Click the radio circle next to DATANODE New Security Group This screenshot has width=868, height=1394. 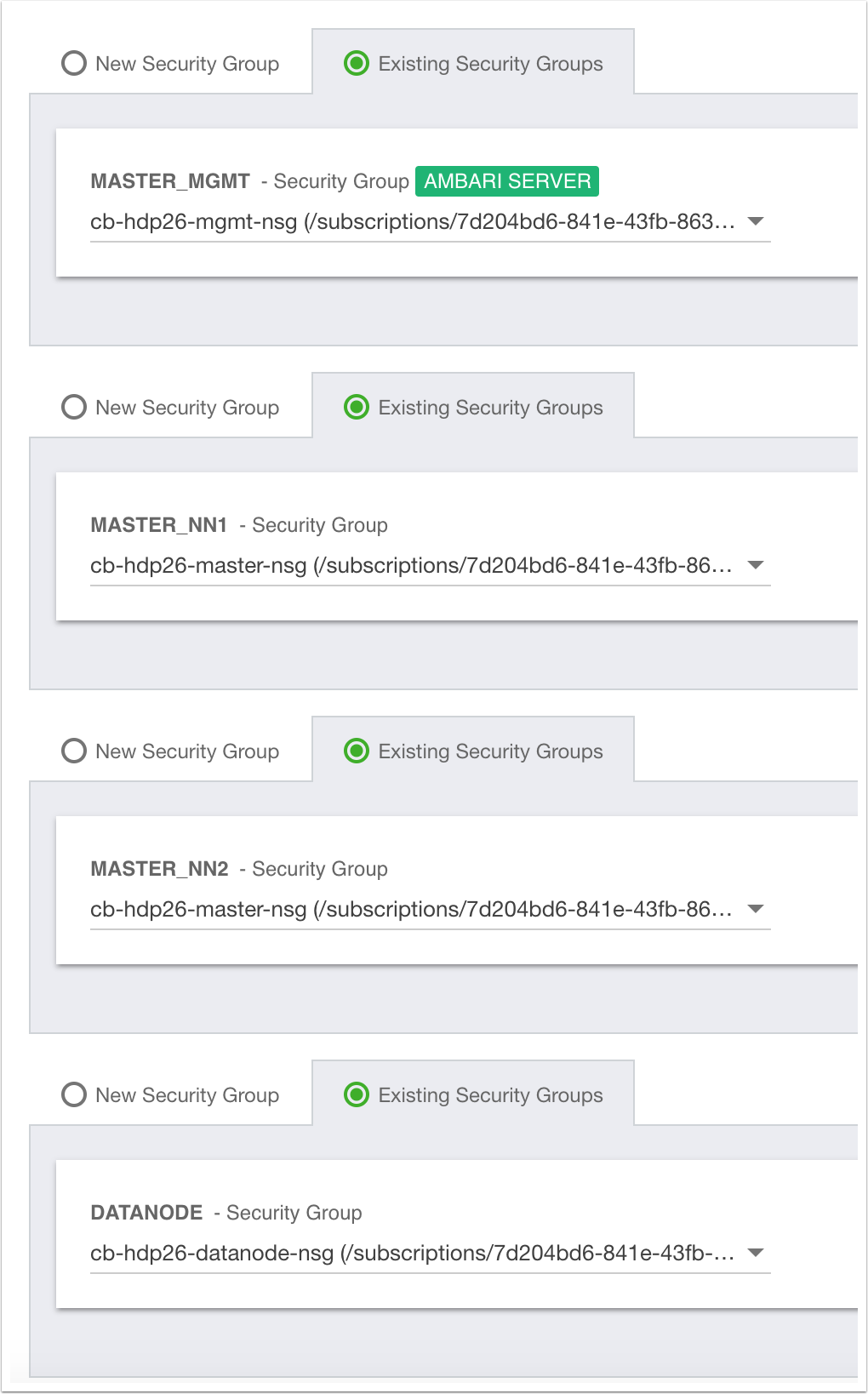pyautogui.click(x=73, y=1094)
